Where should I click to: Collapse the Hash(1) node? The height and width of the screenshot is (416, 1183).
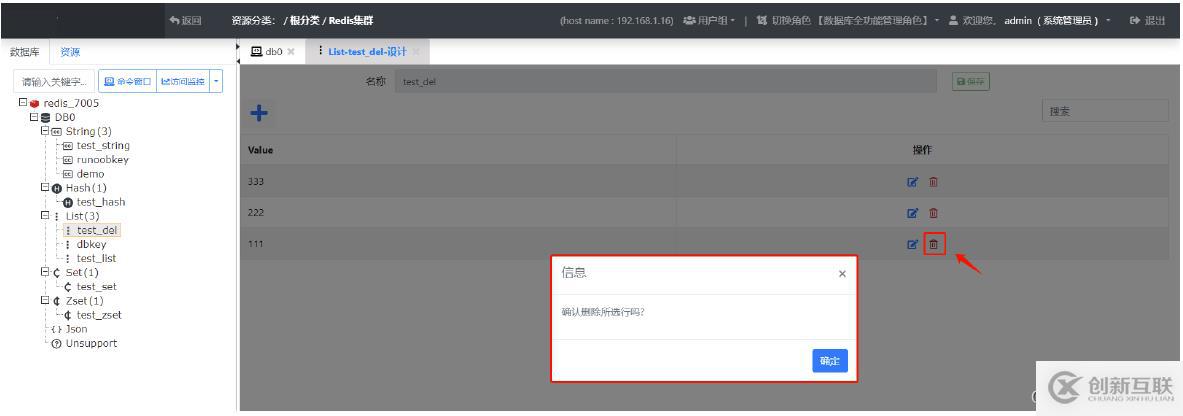coord(45,187)
